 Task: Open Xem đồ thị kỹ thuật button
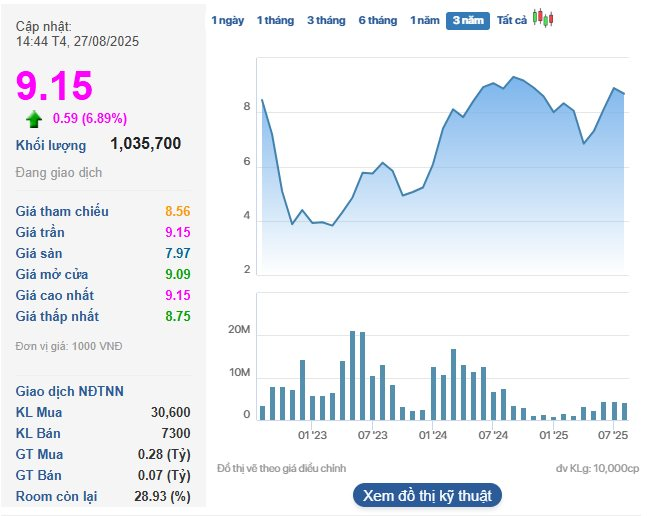pyautogui.click(x=426, y=495)
